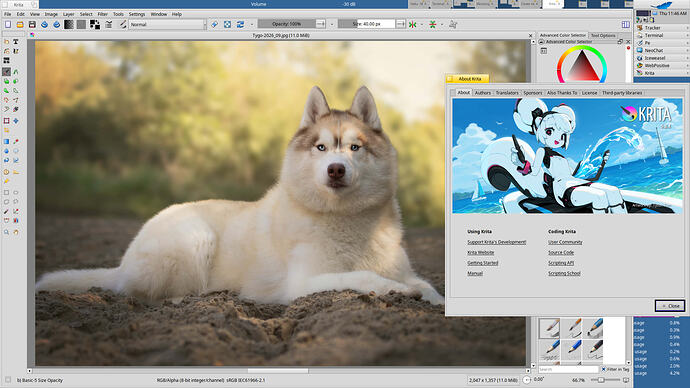Open the fill gradients toolbar button
Image resolution: width=690 pixels, height=388 pixels.
(x=69, y=24)
